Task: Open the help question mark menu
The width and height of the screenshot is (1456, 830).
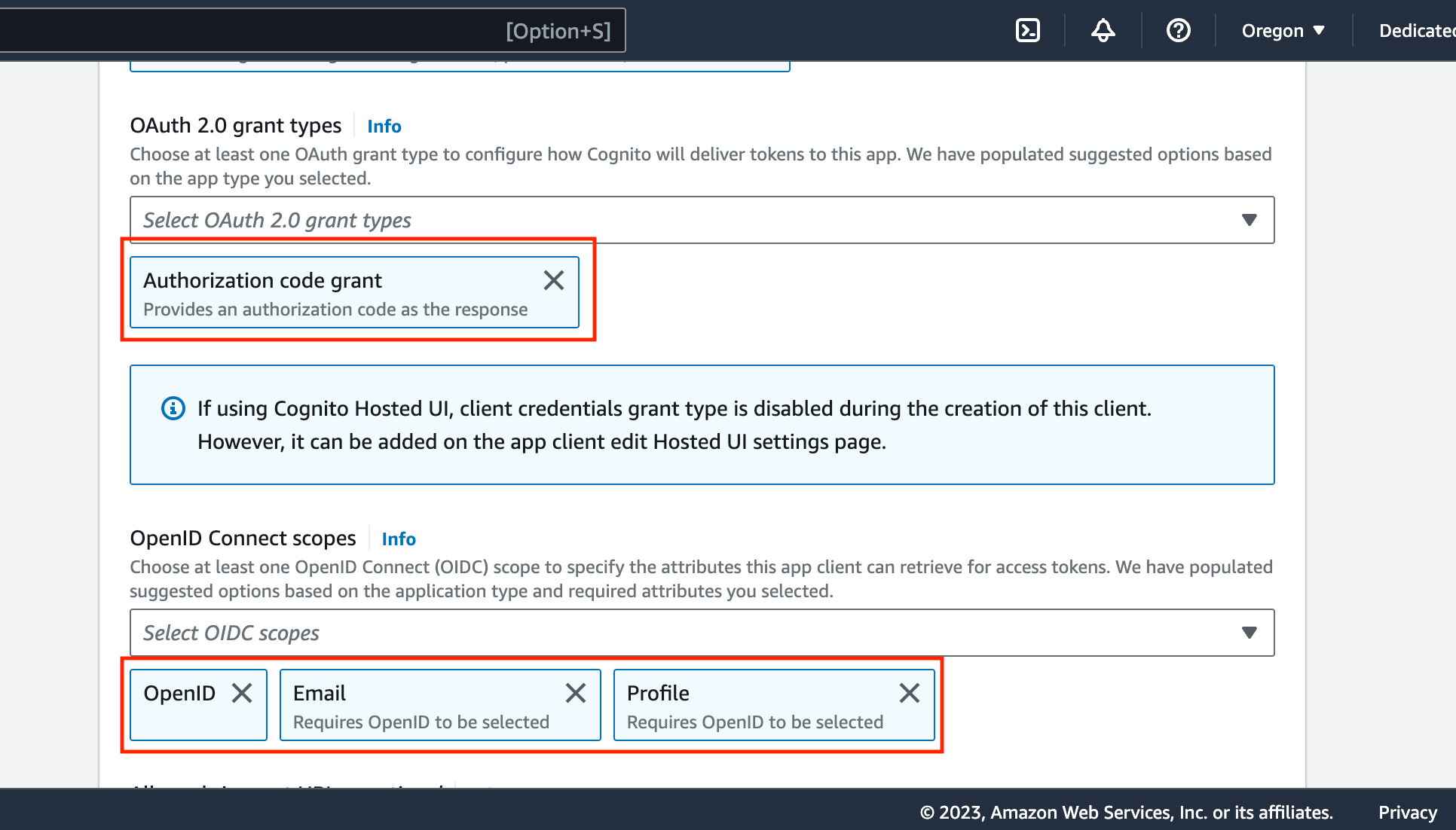Action: click(x=1178, y=30)
